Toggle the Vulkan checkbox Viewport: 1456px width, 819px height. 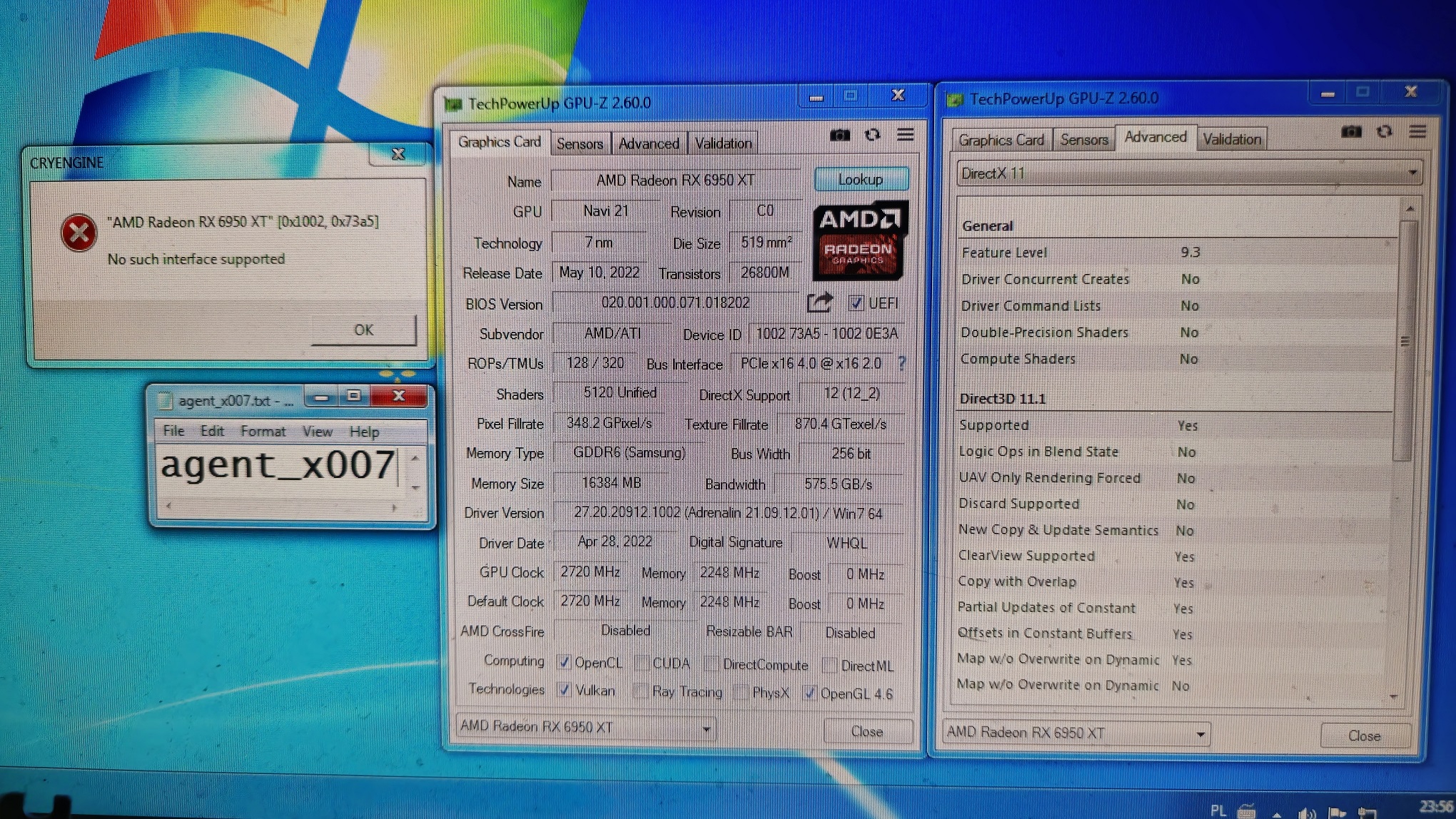pyautogui.click(x=564, y=690)
